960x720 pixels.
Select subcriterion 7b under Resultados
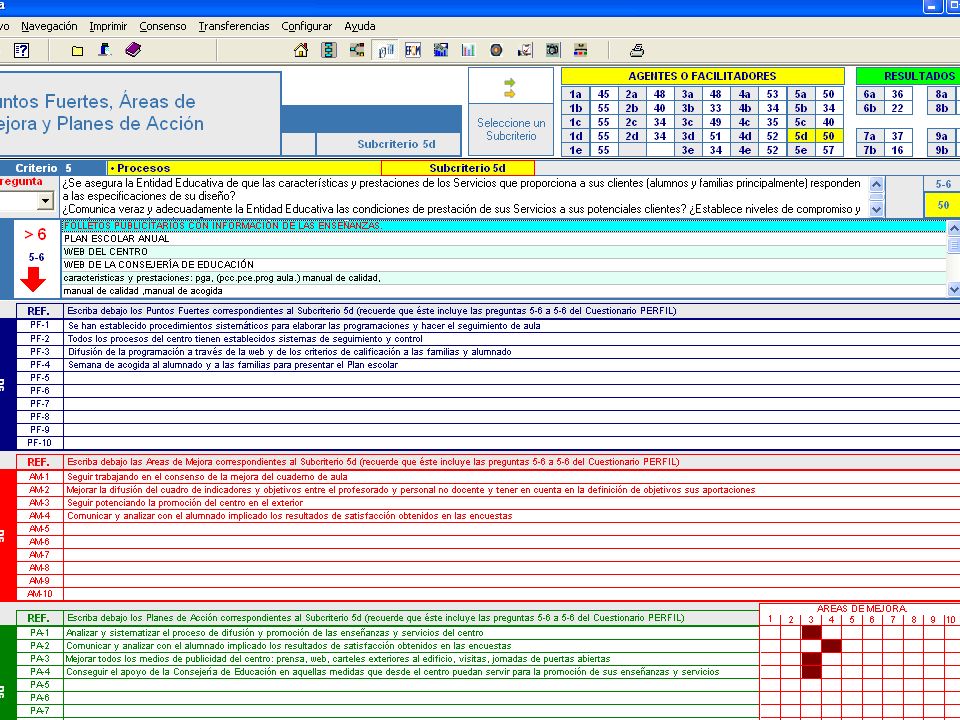[869, 150]
